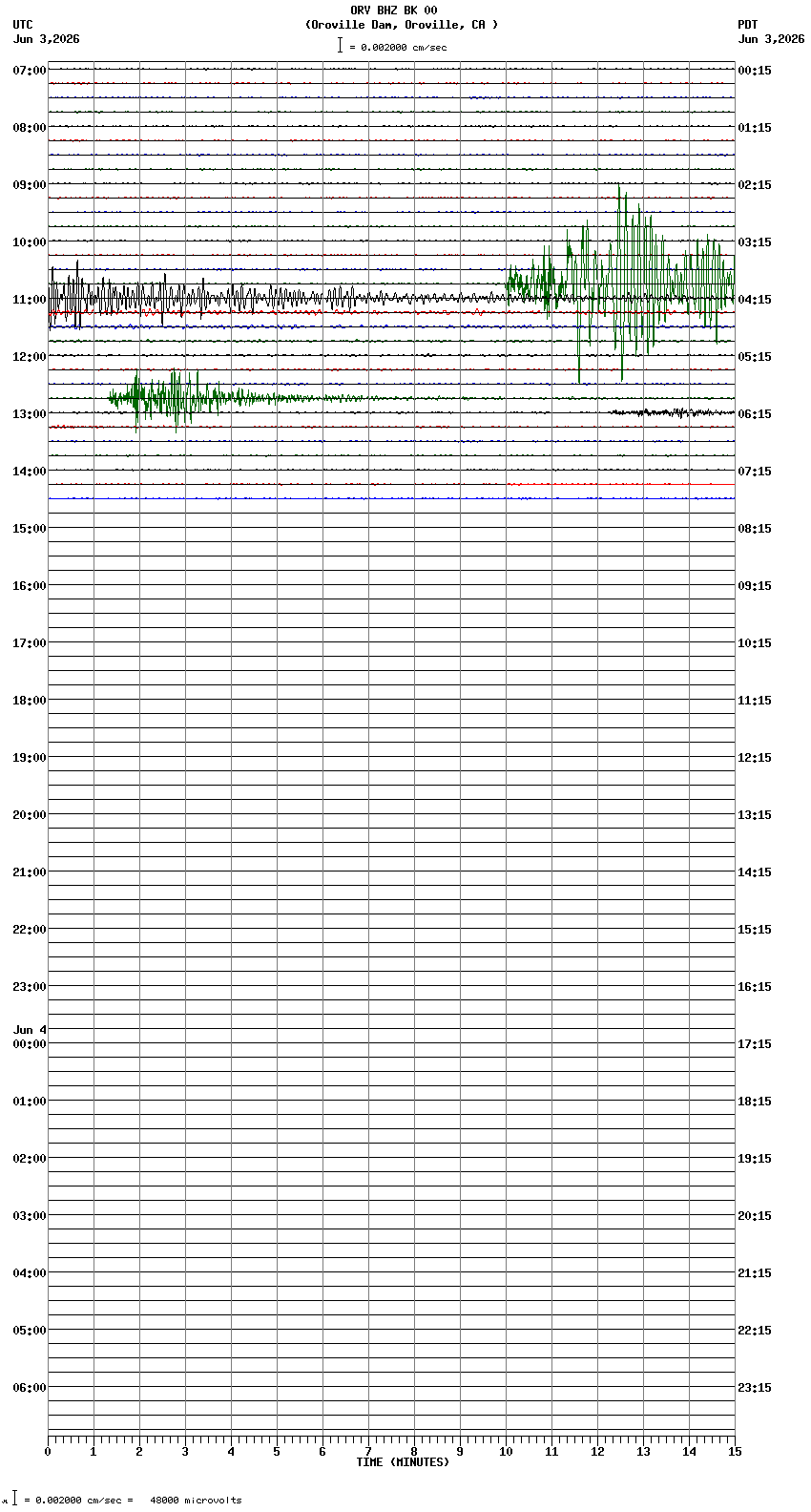Click the '10' tick label on the time axis

[x=506, y=1452]
